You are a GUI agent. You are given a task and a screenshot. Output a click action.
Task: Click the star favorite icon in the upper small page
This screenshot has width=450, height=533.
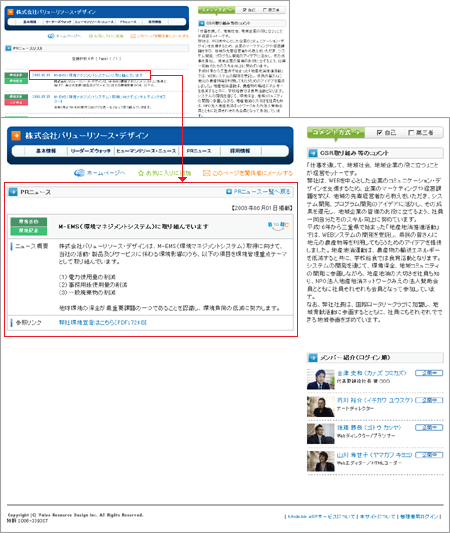click(x=91, y=36)
